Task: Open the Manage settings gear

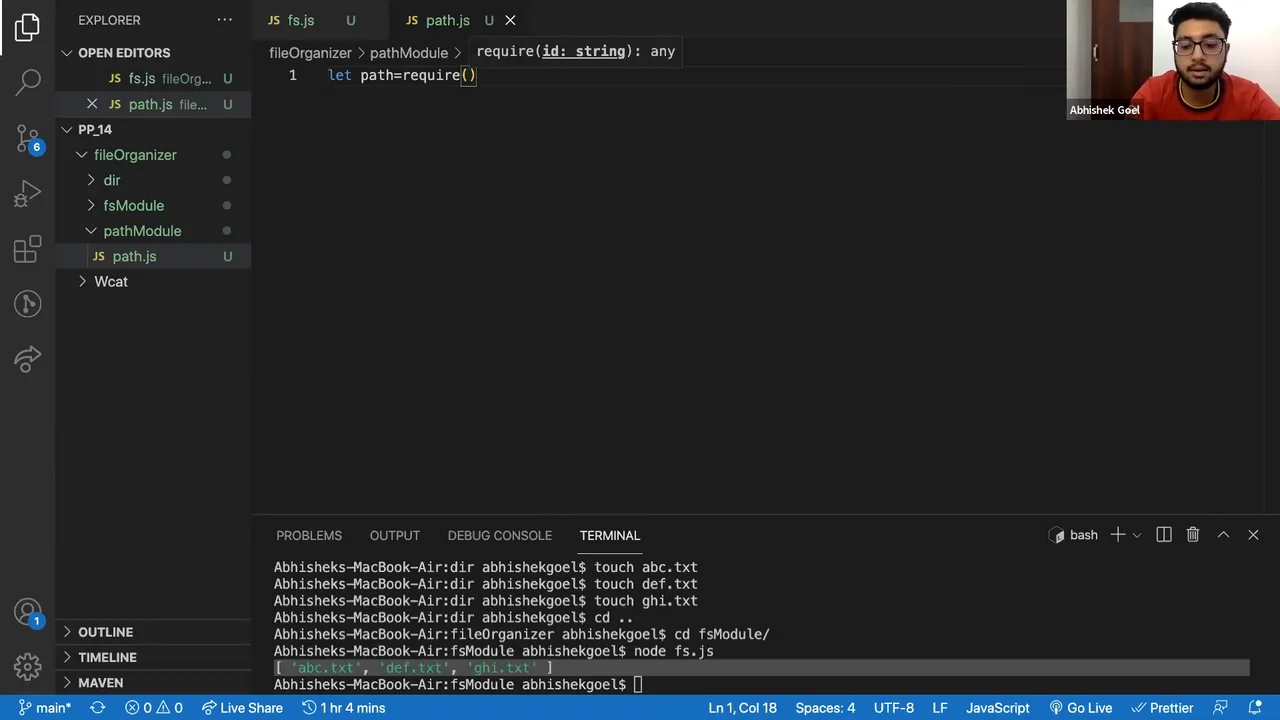Action: click(x=27, y=665)
